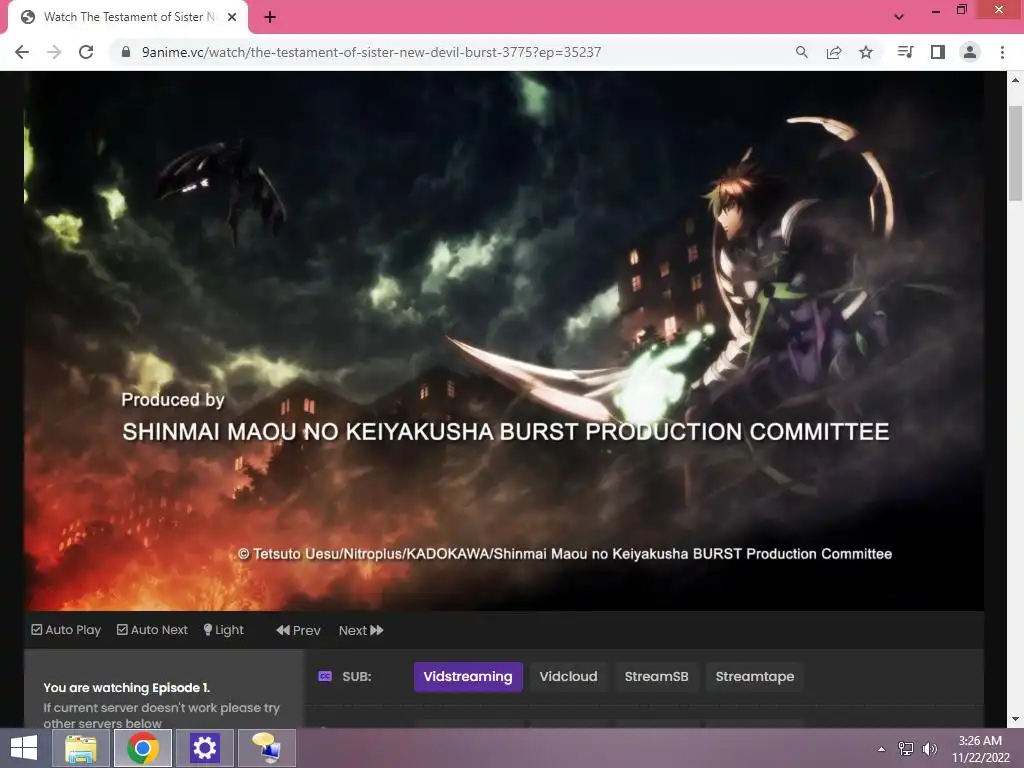Viewport: 1024px width, 768px height.
Task: Switch to the StreamSB server
Action: coord(656,677)
